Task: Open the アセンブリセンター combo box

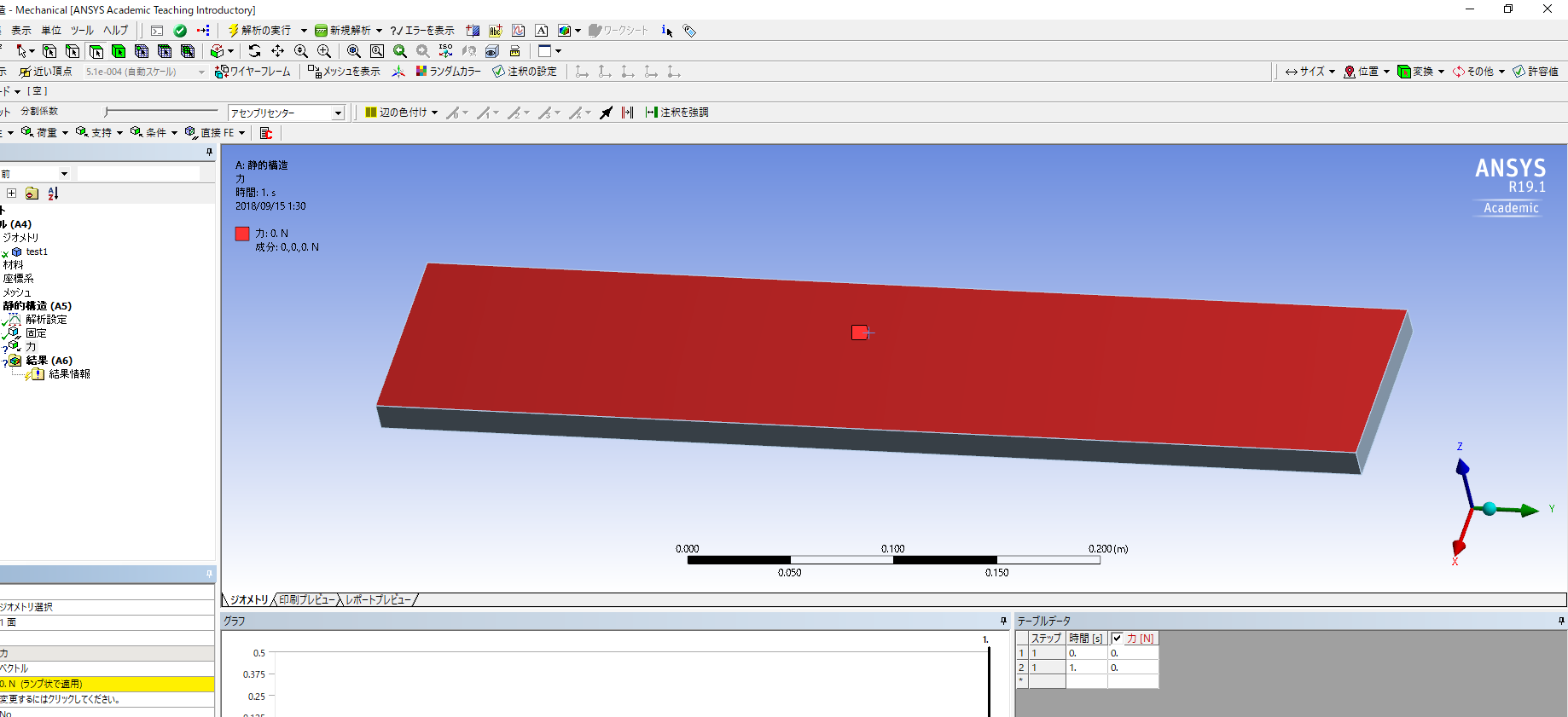Action: pos(287,113)
